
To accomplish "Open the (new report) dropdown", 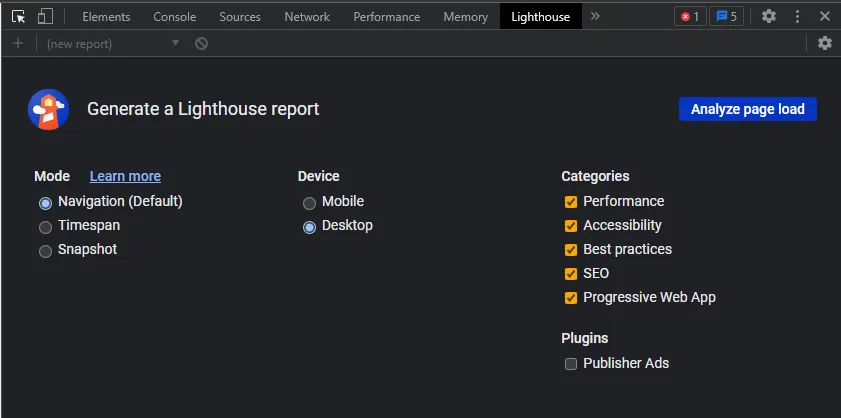I will coord(112,43).
